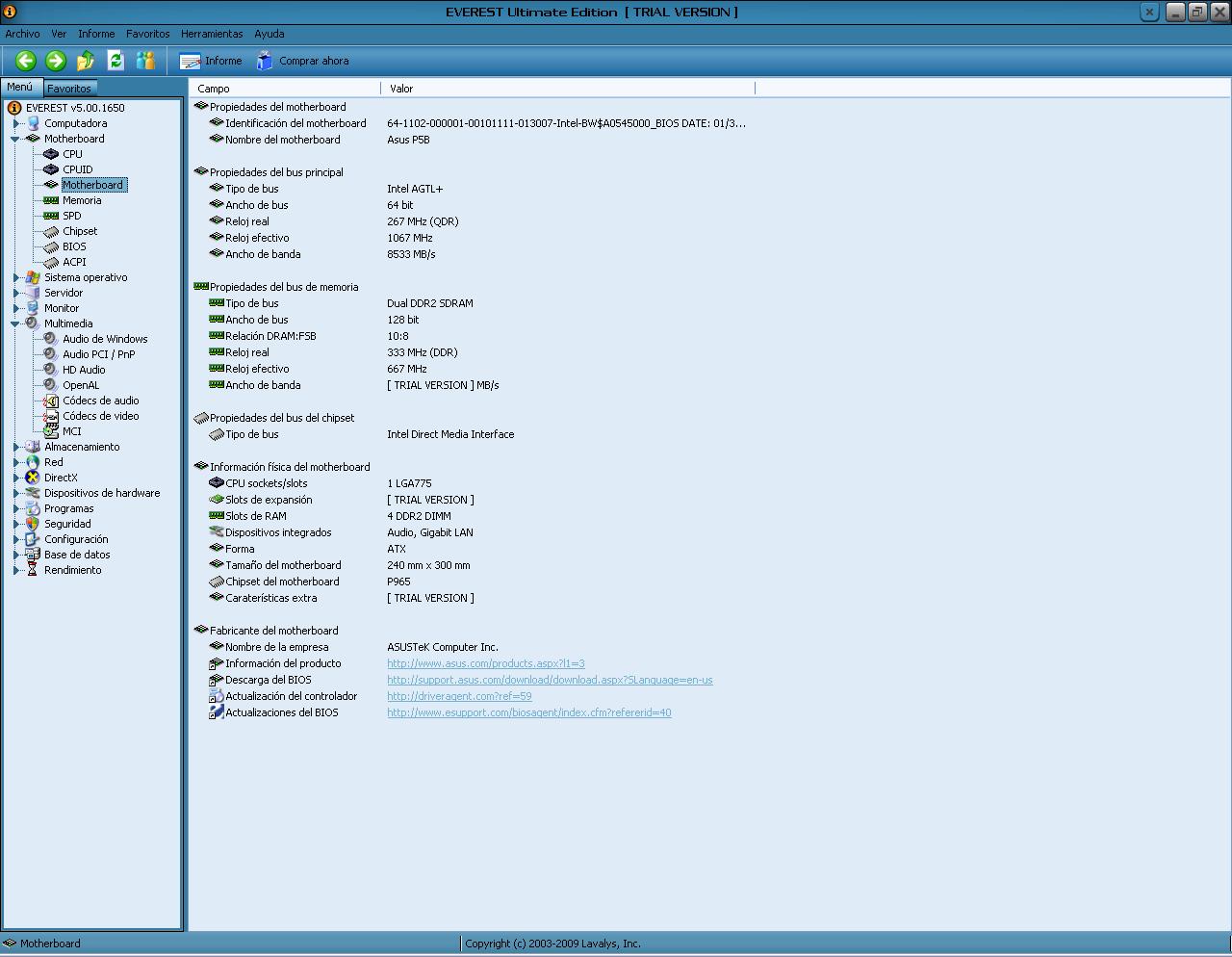This screenshot has height=957, width=1232.
Task: Click the Rendimiento hourglass icon
Action: click(x=33, y=570)
